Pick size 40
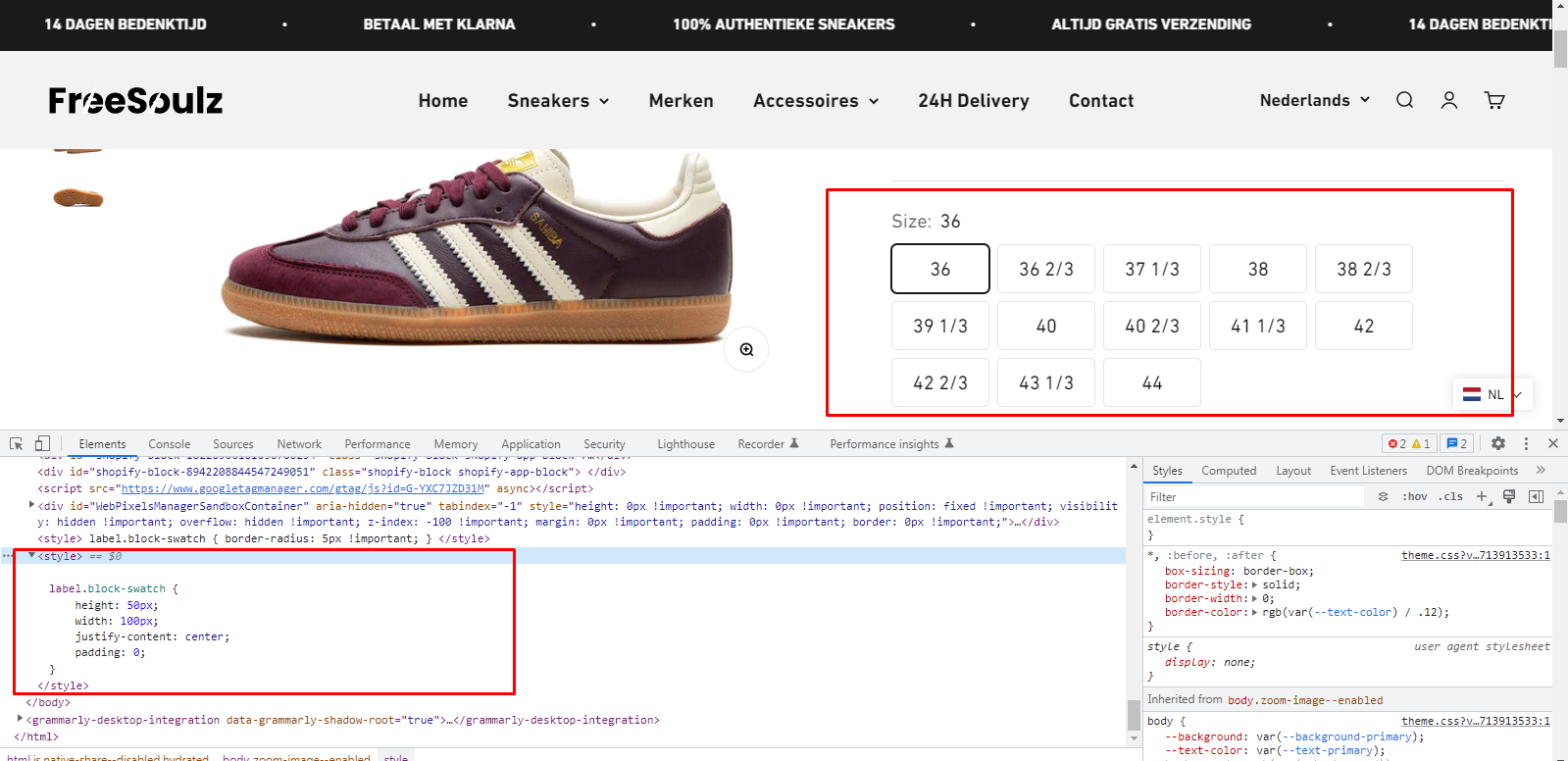The width and height of the screenshot is (1568, 761). point(1046,326)
